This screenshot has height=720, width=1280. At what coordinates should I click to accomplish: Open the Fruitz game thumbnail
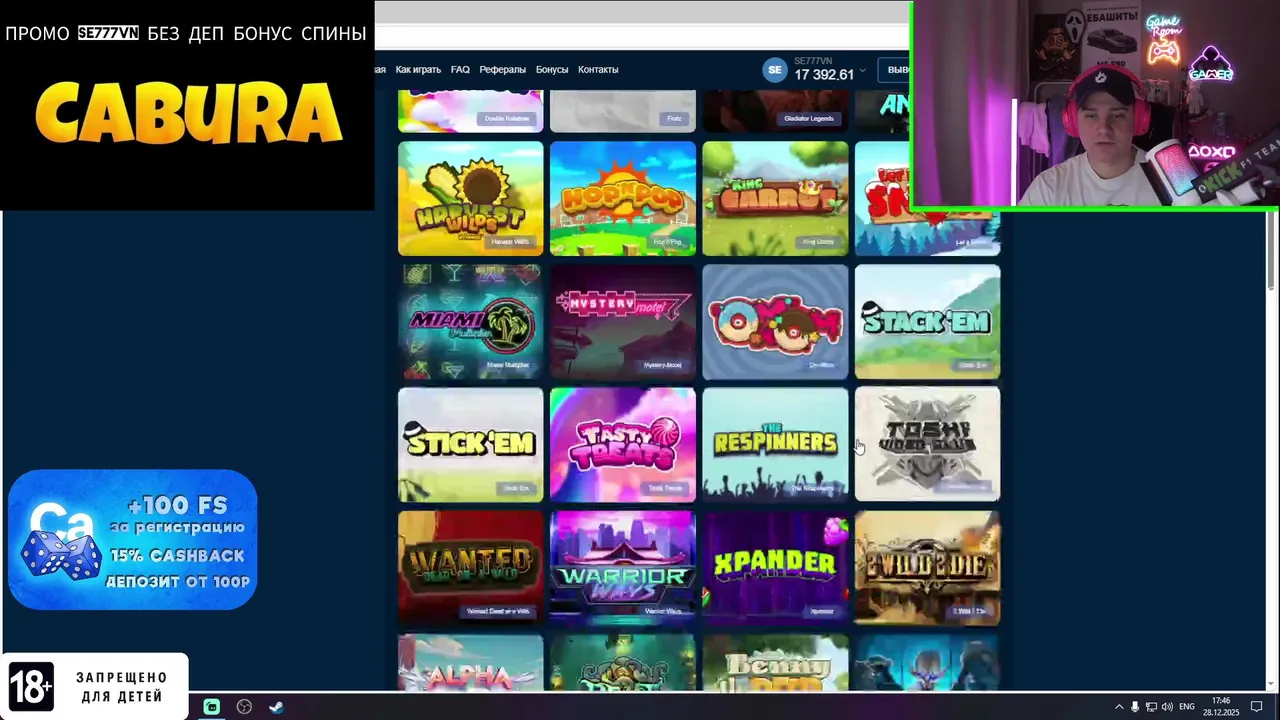point(622,111)
